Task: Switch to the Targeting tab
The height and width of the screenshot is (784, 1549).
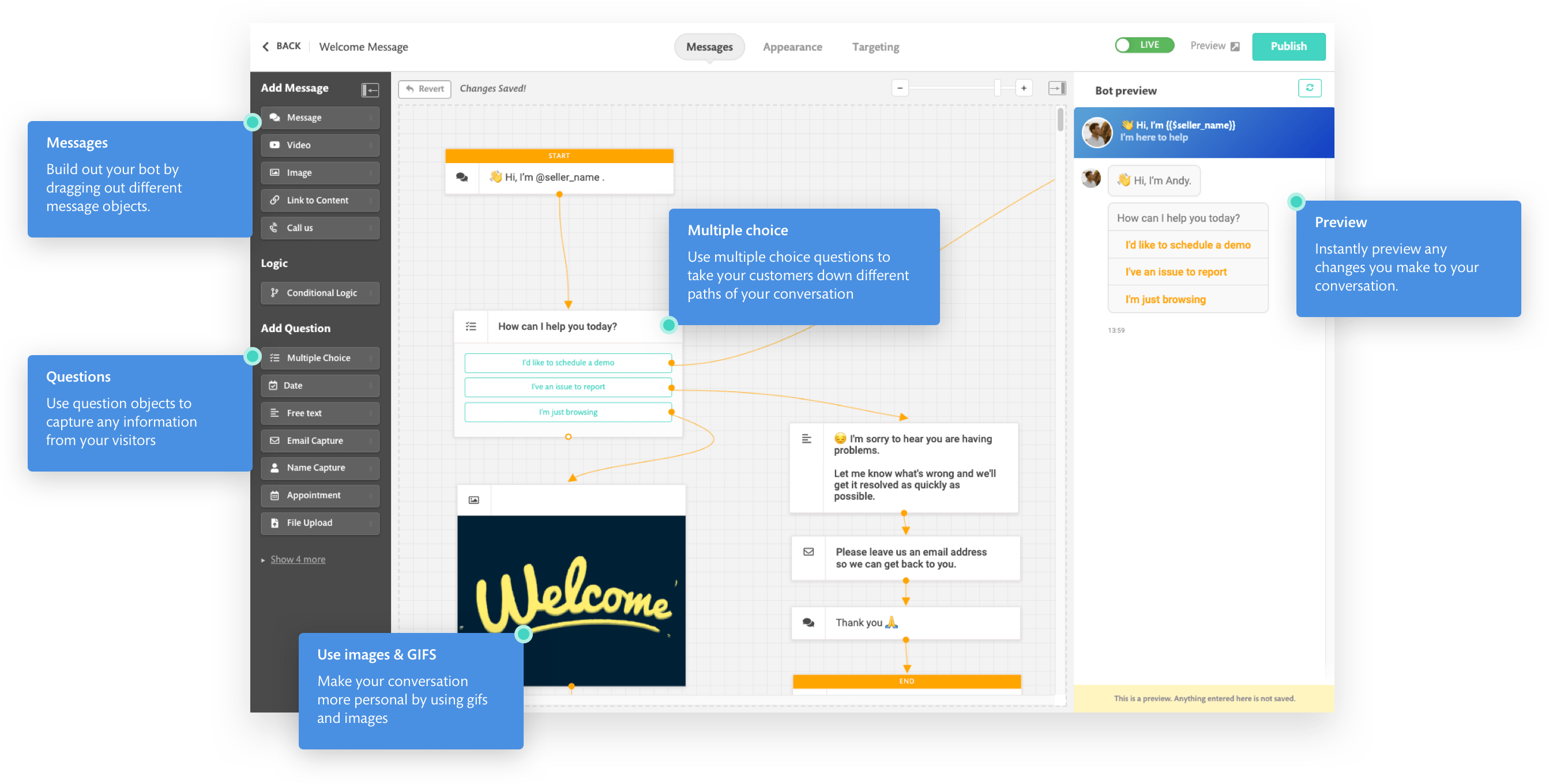Action: tap(872, 45)
